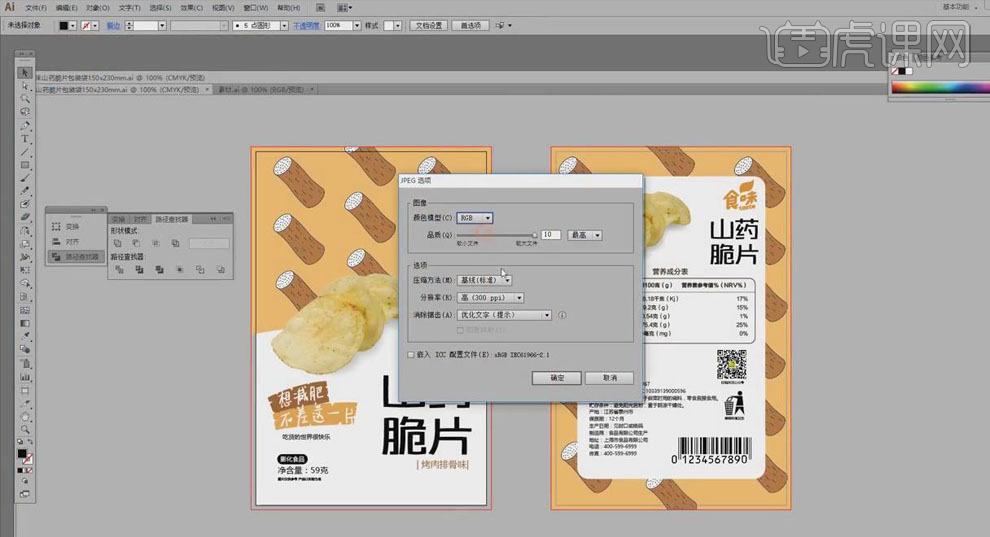Select the Rectangle tool
The height and width of the screenshot is (537, 990).
pyautogui.click(x=25, y=165)
